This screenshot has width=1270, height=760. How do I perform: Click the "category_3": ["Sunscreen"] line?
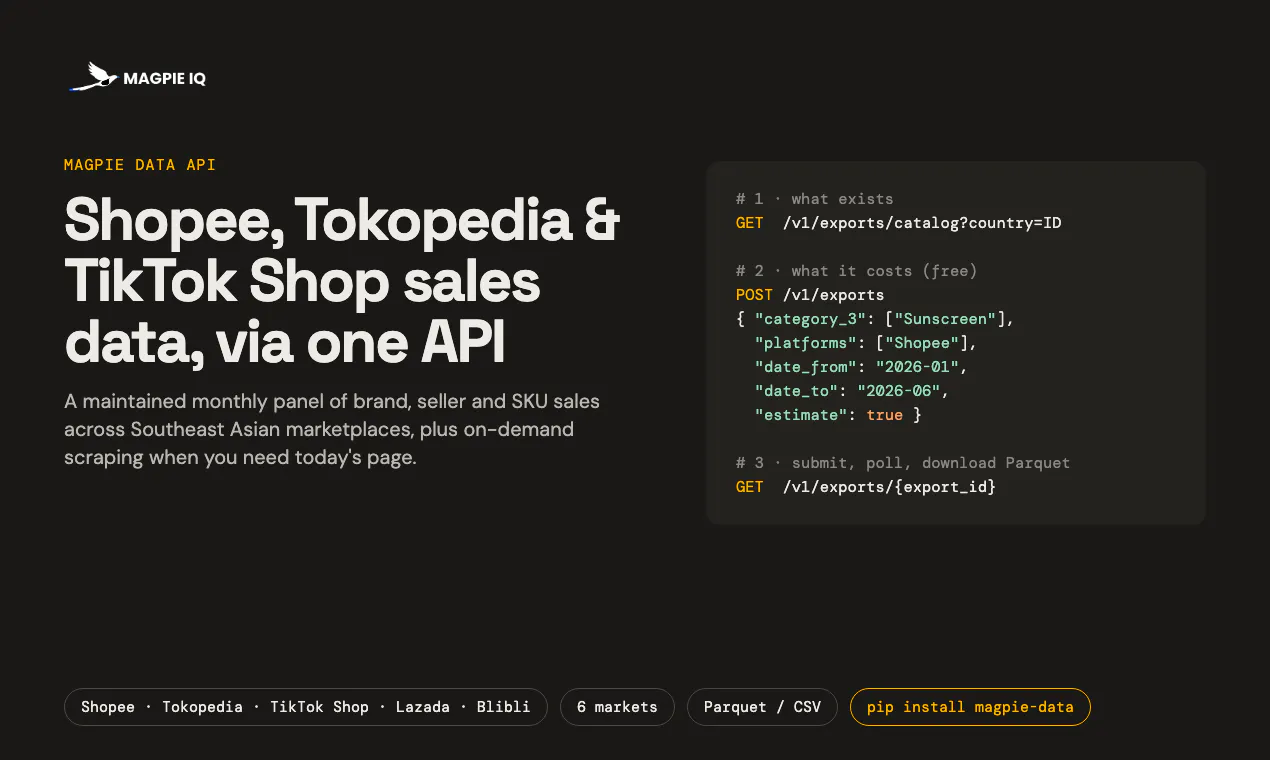[x=875, y=319]
